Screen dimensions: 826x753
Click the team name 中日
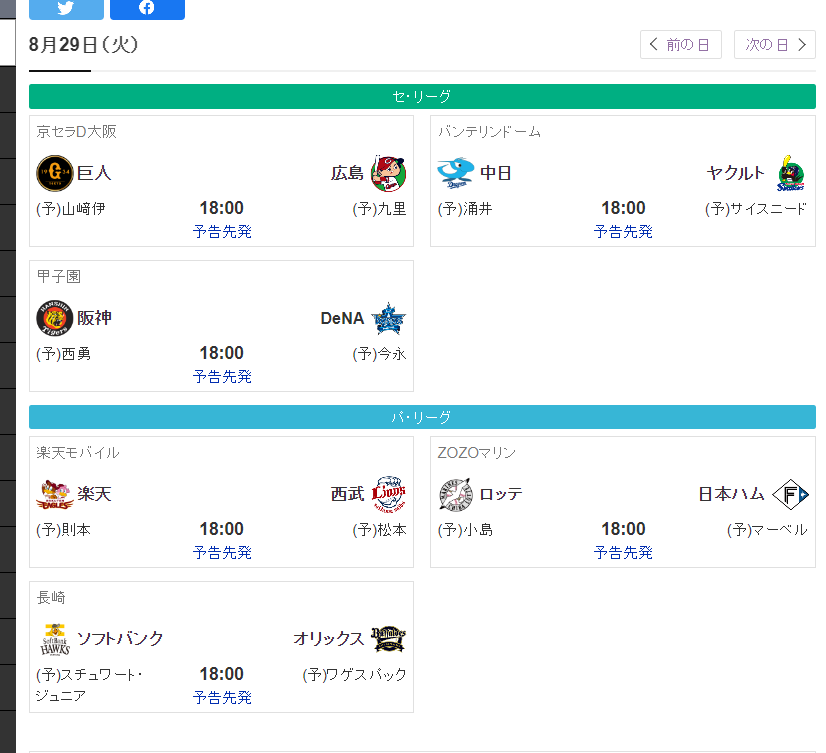click(496, 173)
